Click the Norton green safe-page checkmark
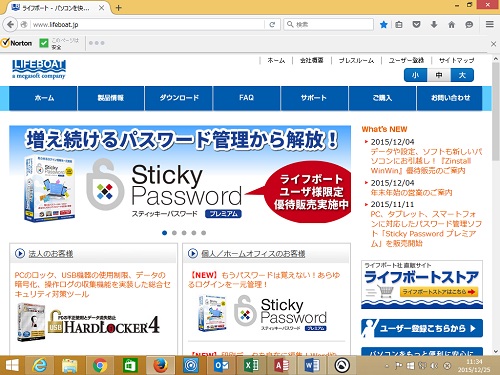Viewport: 500px width, 375px height. coord(44,43)
